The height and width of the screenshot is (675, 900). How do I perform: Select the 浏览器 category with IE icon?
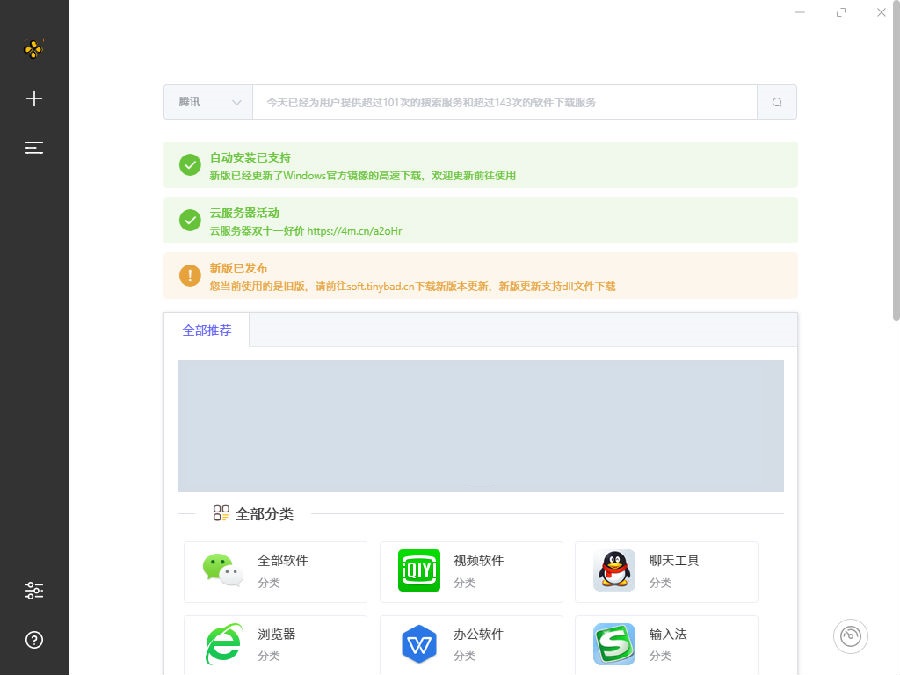click(278, 646)
